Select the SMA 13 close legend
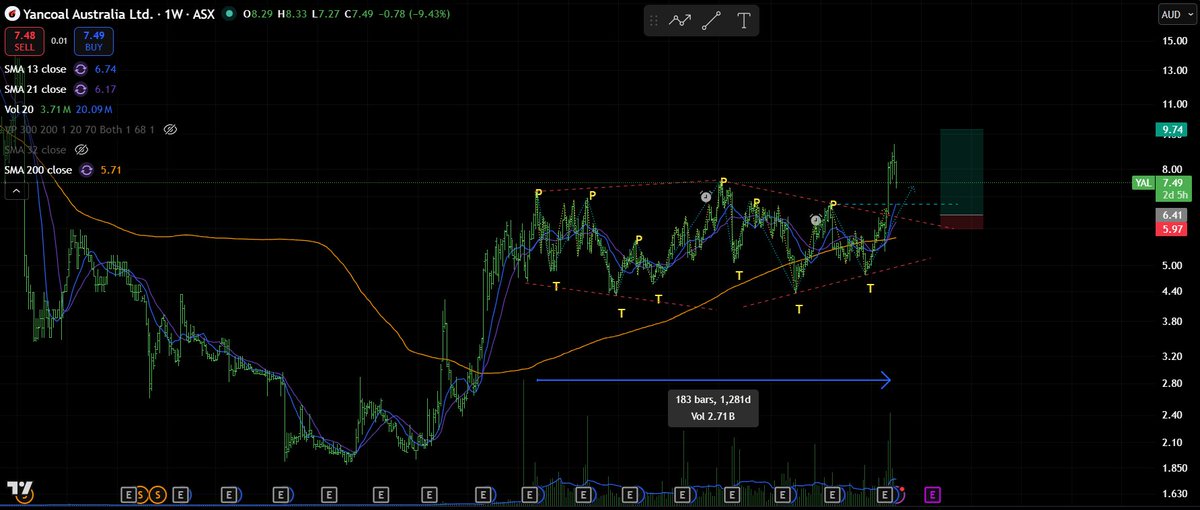1200x510 pixels. tap(35, 69)
